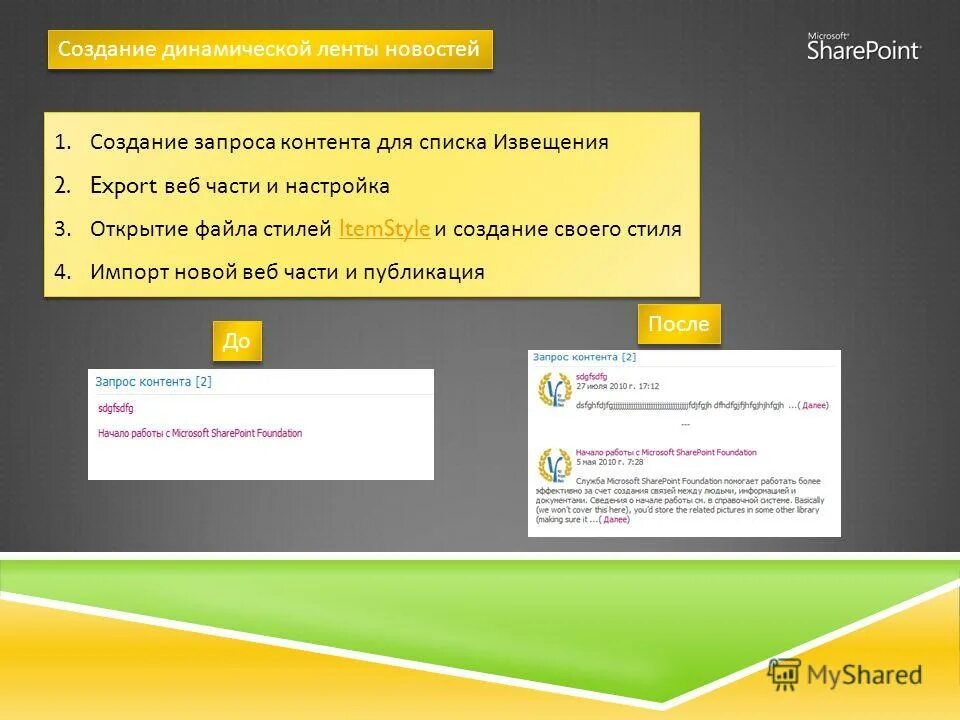Open Начало работы с Microsoft SharePoint Foundation link
Image resolution: width=960 pixels, height=720 pixels.
coord(200,433)
